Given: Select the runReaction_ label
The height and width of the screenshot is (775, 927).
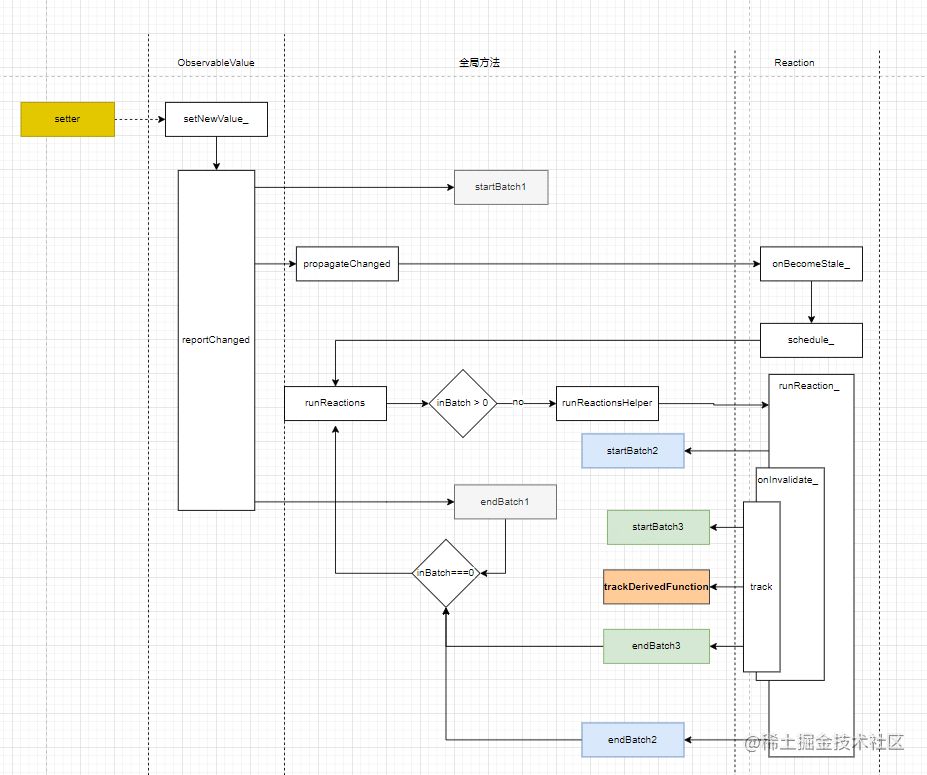Looking at the screenshot, I should (x=808, y=386).
